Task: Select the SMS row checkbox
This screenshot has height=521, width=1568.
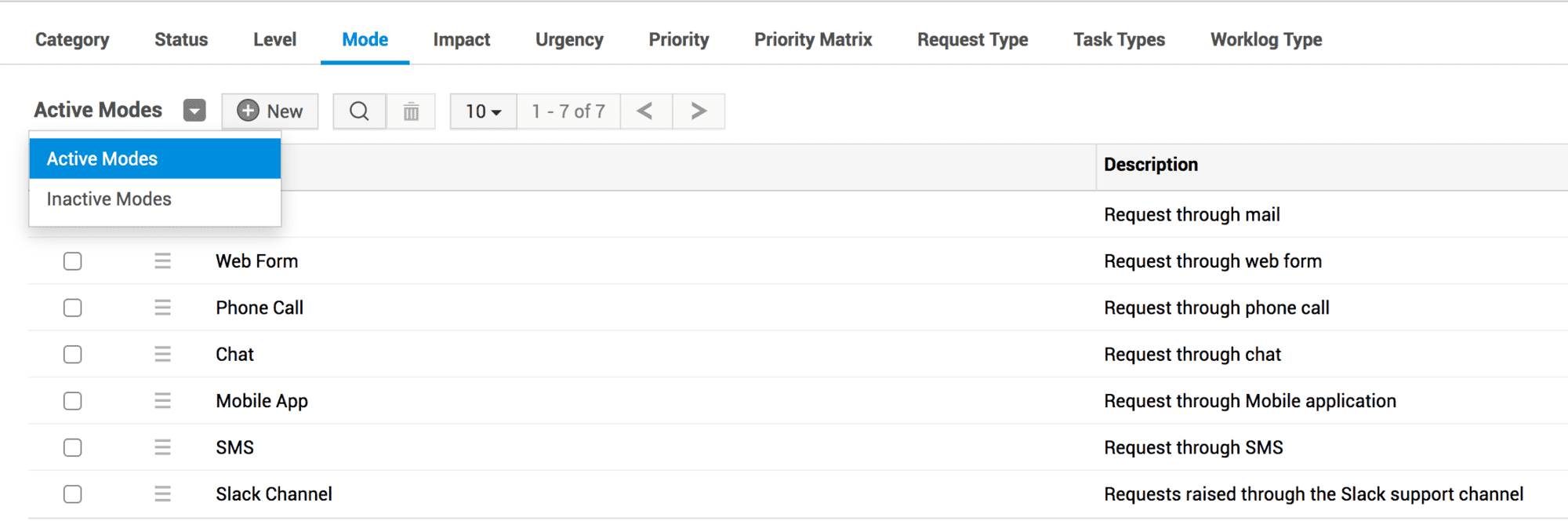Action: [73, 448]
